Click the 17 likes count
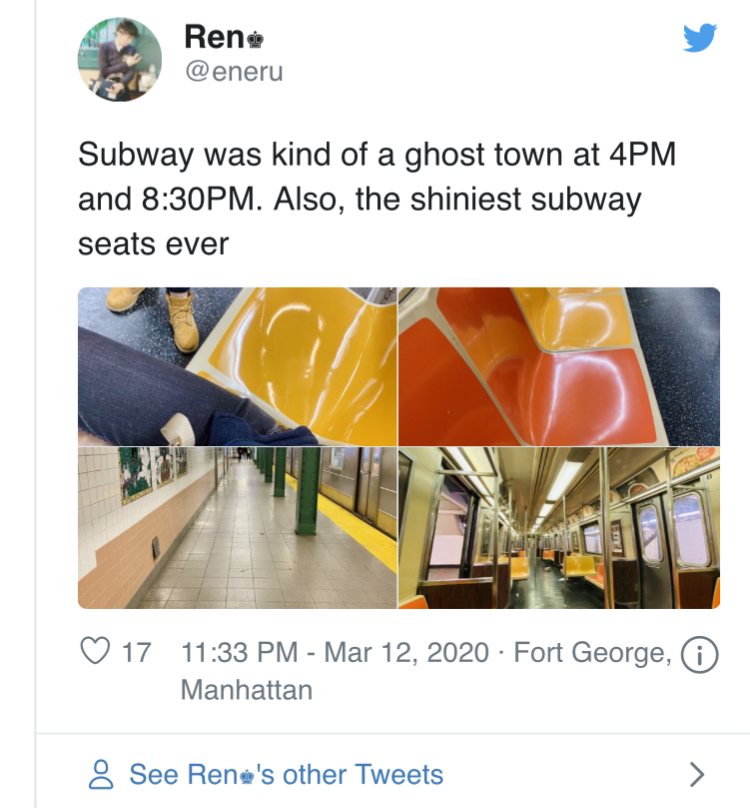 [136, 653]
